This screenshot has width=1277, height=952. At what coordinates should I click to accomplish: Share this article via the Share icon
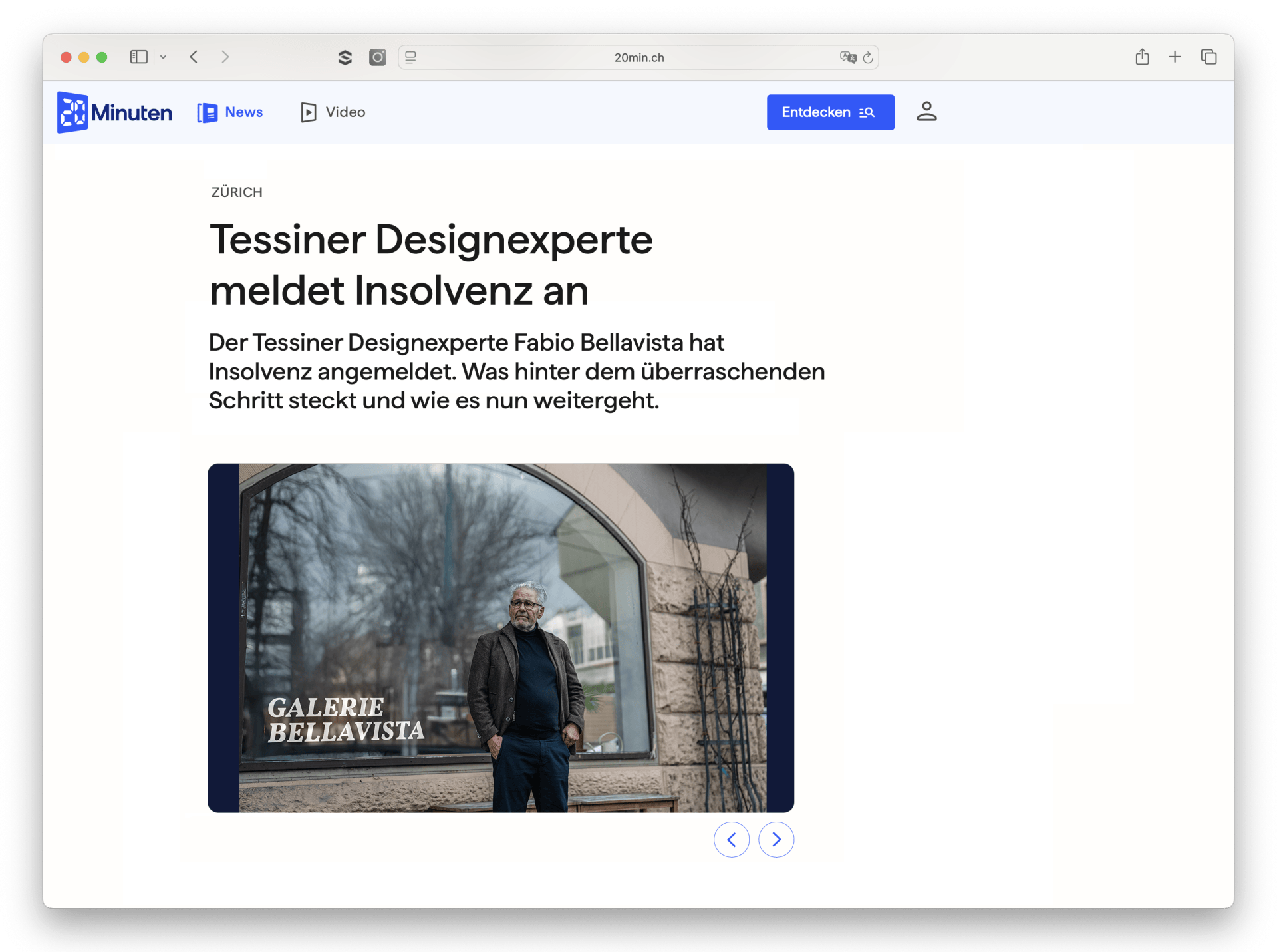pyautogui.click(x=1143, y=57)
